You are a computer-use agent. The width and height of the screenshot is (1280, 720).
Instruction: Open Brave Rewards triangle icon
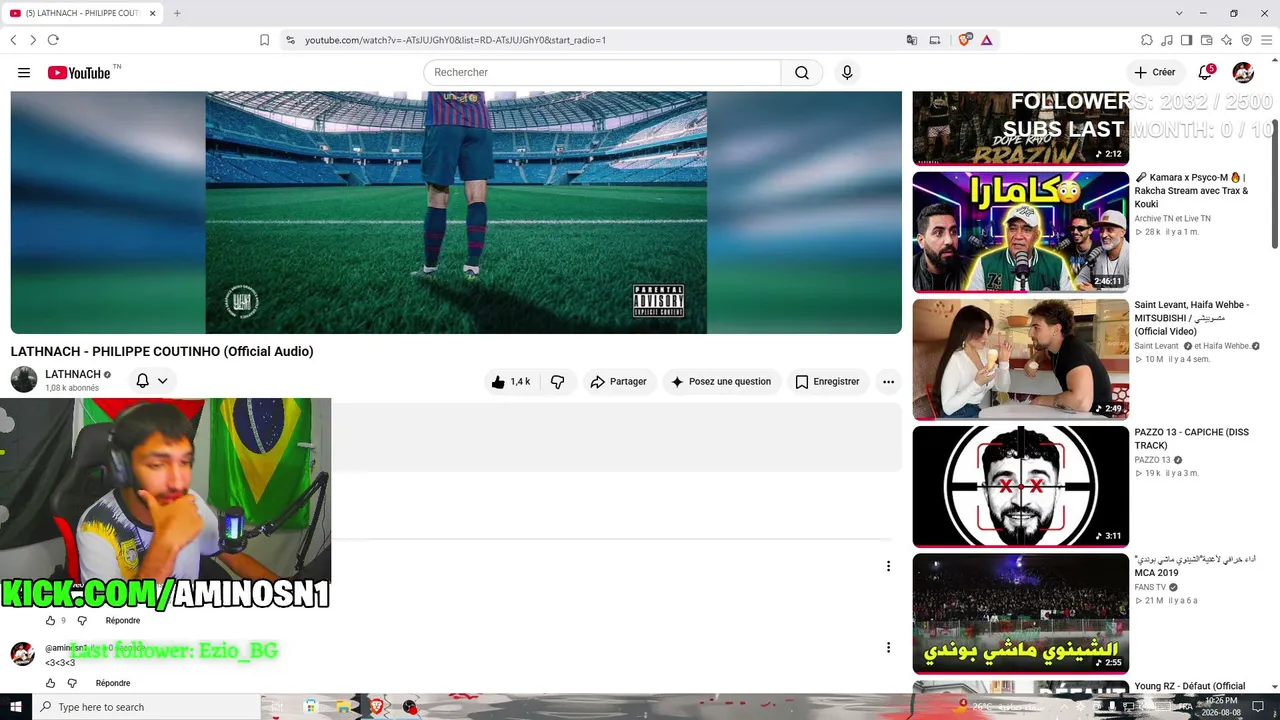click(x=987, y=40)
